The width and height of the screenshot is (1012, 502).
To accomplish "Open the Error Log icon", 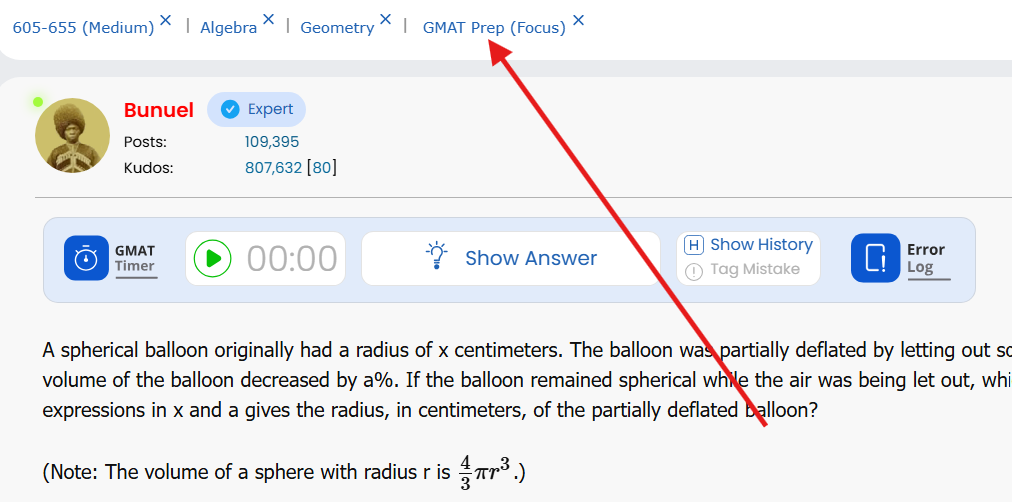I will [x=875, y=258].
